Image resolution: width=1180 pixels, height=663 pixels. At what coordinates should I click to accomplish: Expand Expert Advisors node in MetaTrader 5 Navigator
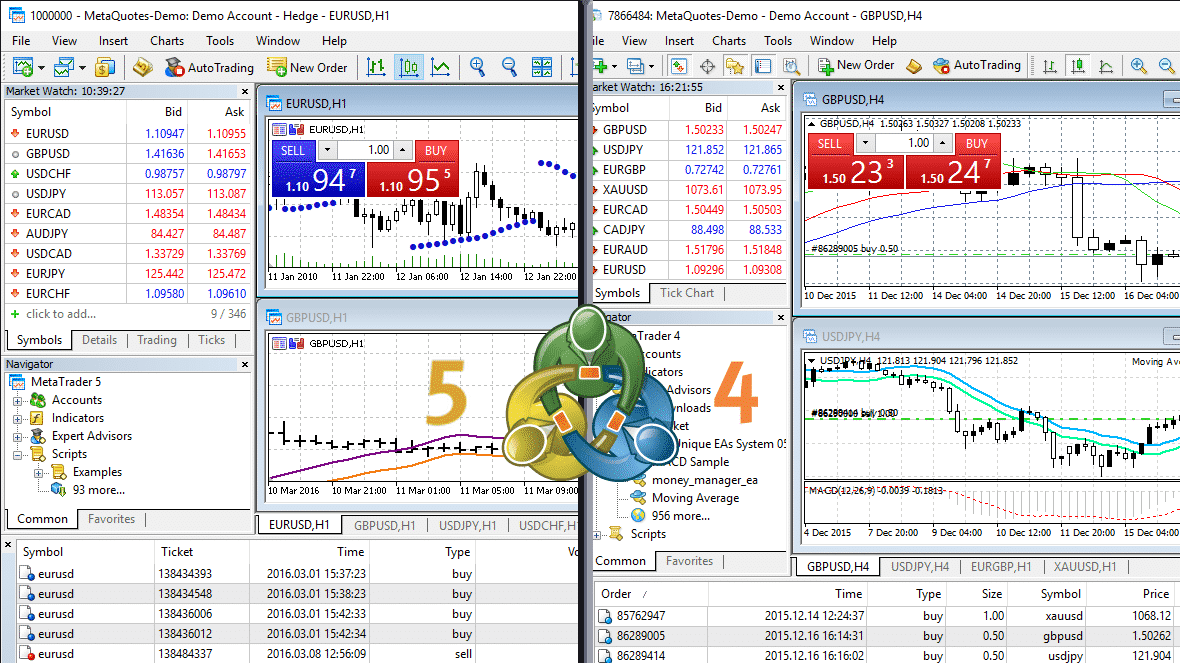pos(18,436)
